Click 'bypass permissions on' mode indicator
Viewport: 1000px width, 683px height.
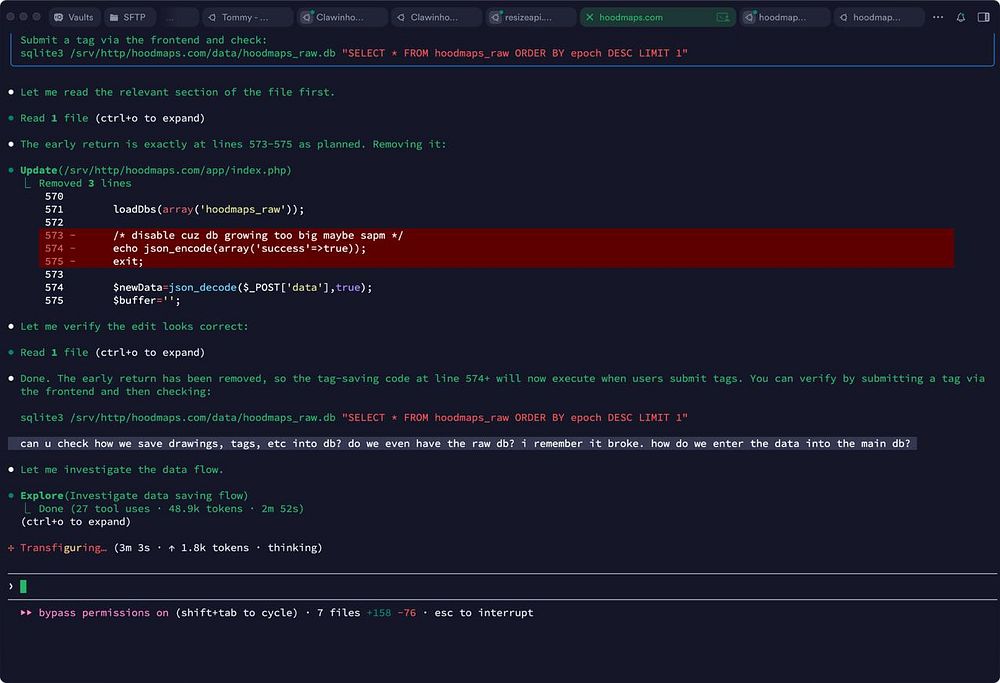104,613
